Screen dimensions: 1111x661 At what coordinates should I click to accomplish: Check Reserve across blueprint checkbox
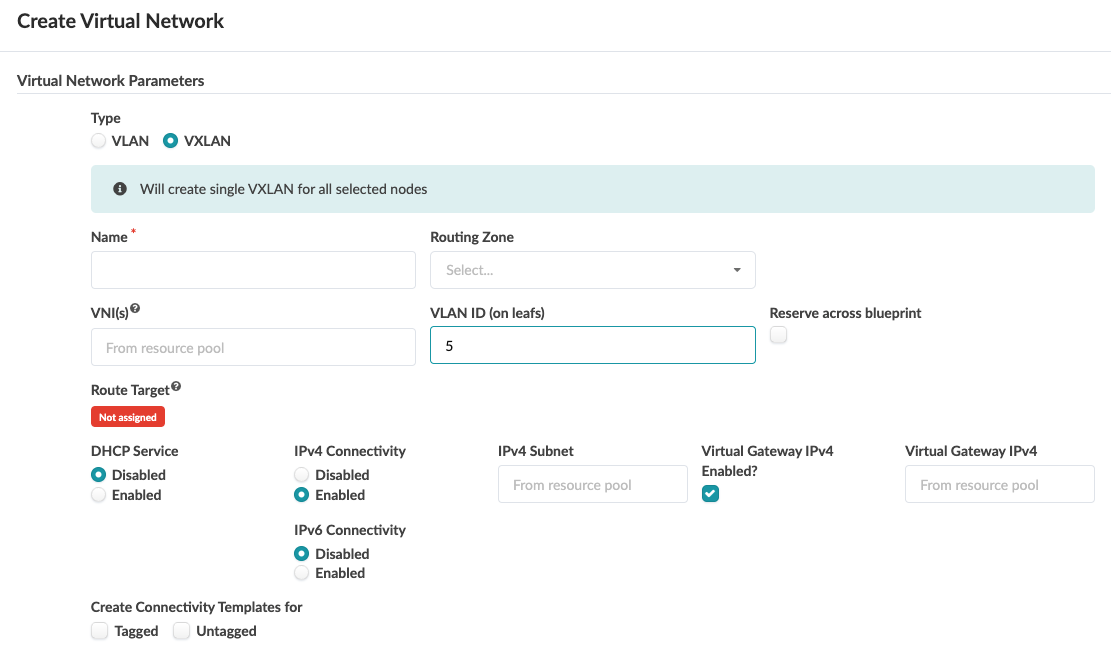tap(779, 336)
